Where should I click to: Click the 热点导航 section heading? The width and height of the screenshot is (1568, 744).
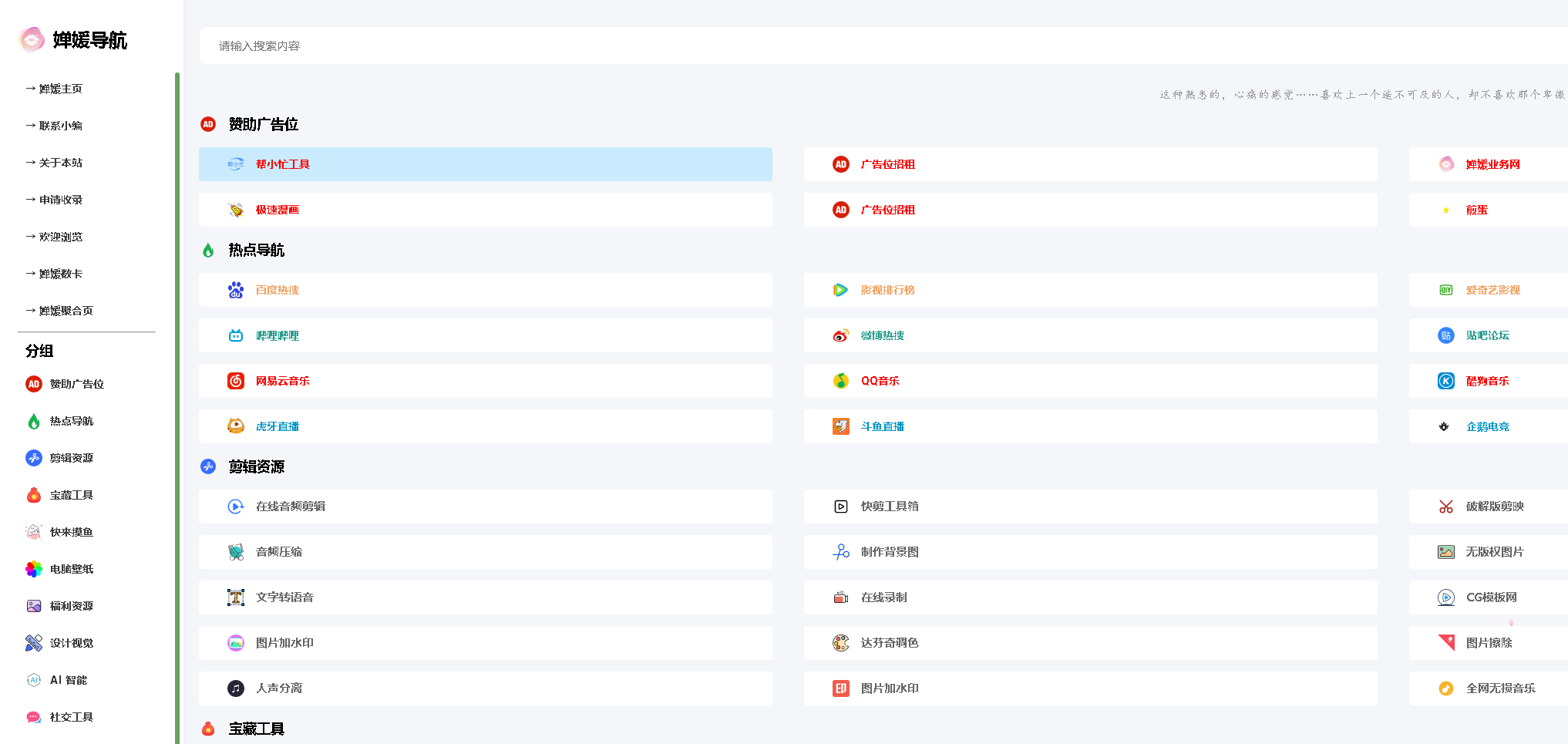coord(257,250)
